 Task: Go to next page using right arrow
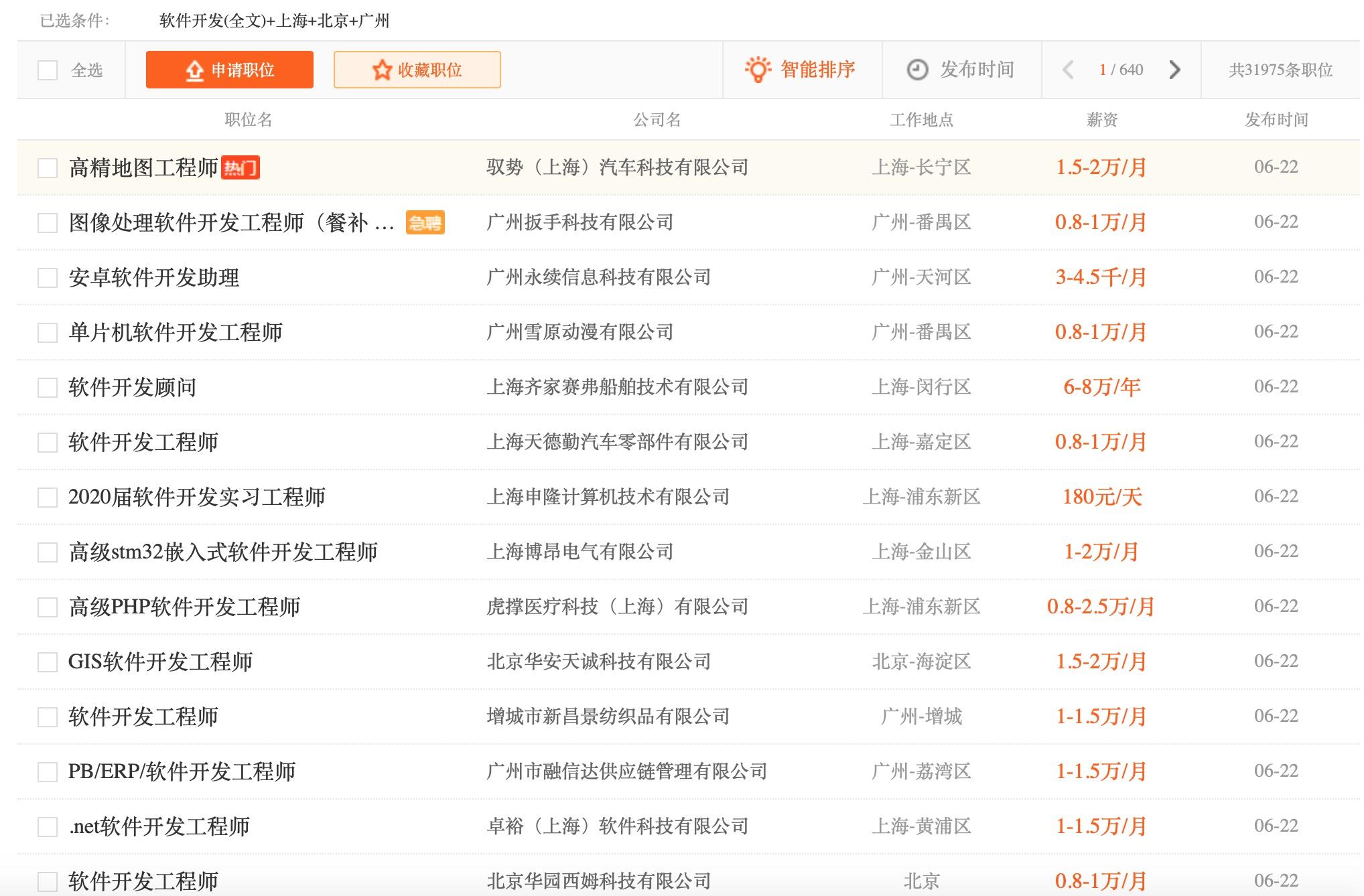1174,70
